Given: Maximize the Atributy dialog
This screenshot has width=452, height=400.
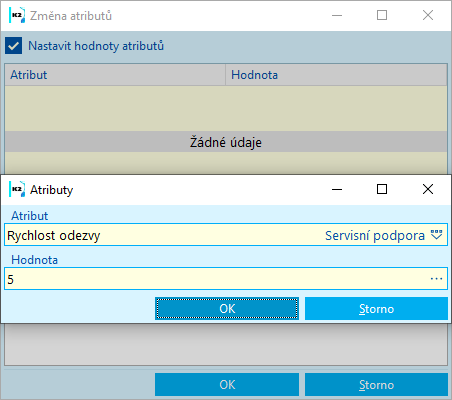Looking at the screenshot, I should tap(382, 189).
